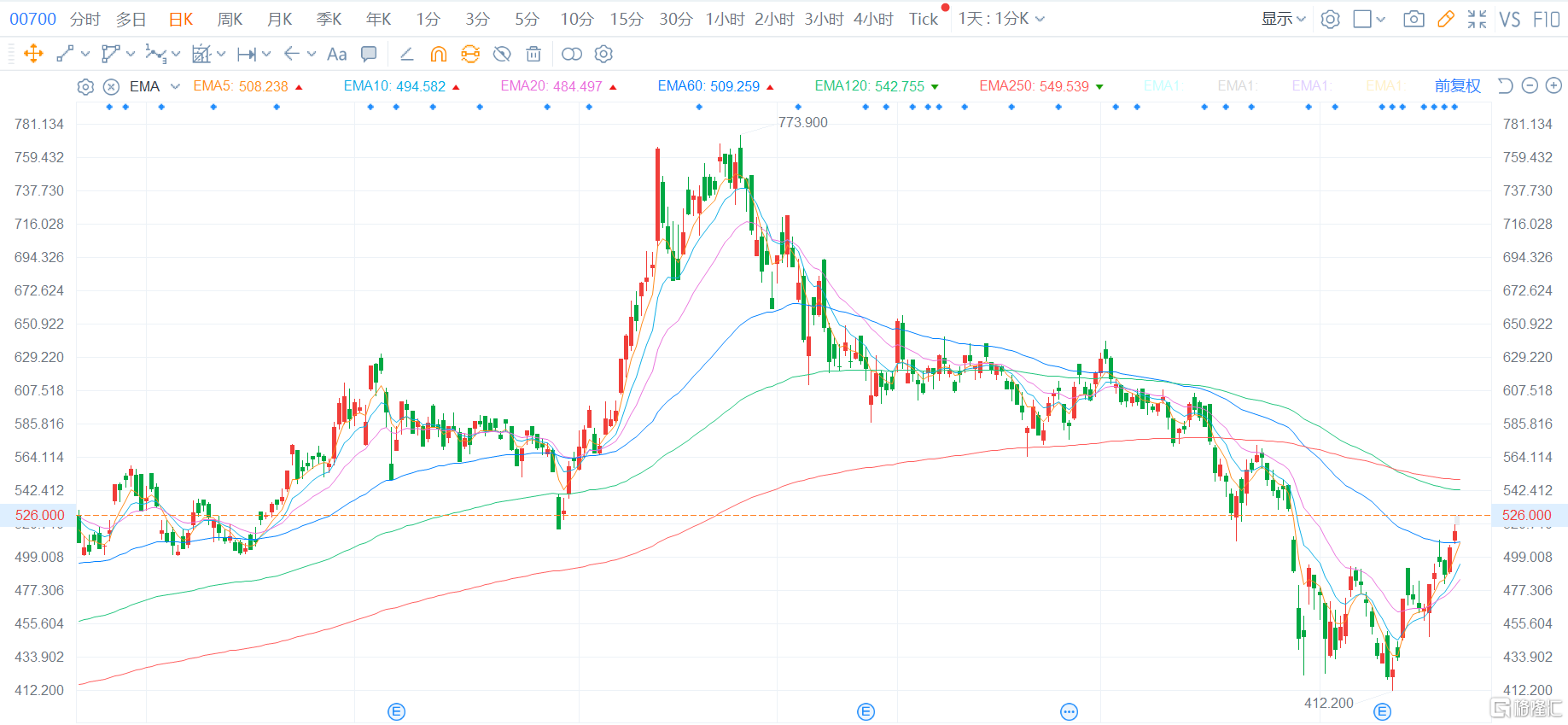Expand the 显示 display dropdown
Viewport: 1568px width, 725px height.
pyautogui.click(x=1283, y=19)
